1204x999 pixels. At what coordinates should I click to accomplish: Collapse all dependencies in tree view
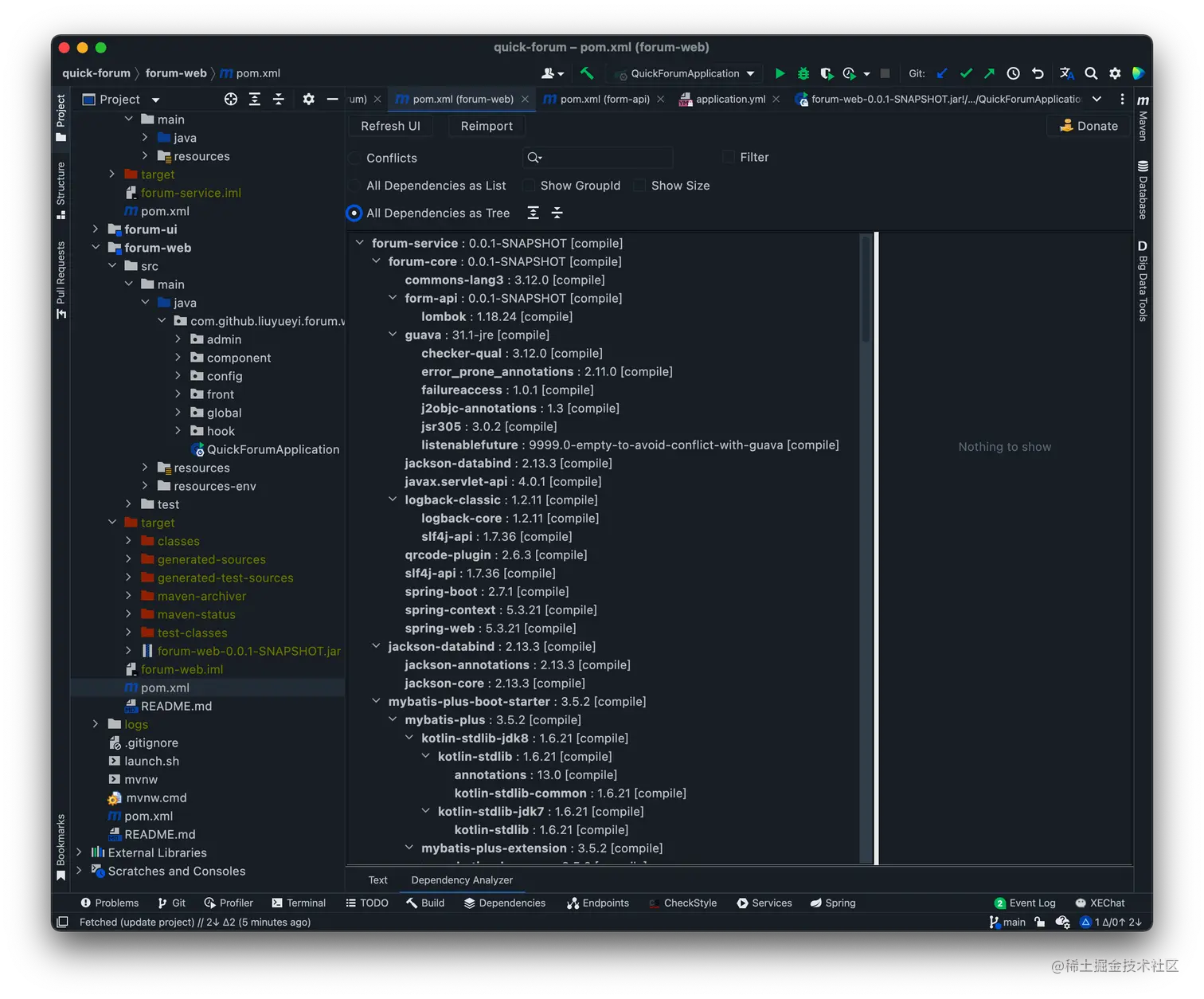point(557,213)
